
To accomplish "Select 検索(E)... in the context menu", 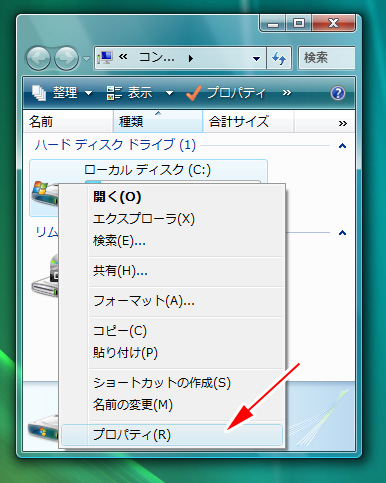I will pos(172,241).
